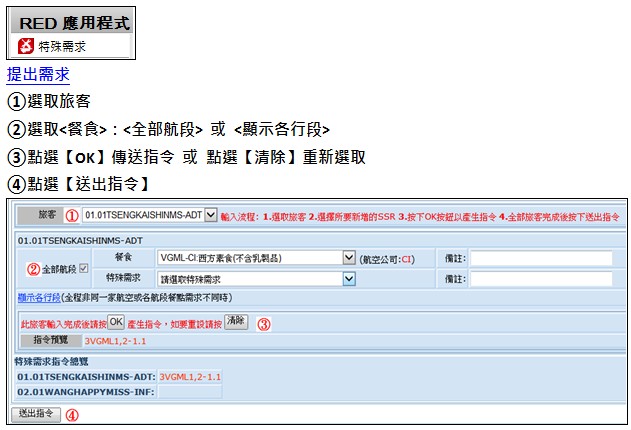Click the red circled 2 marker by 全部航段
This screenshot has width=631, height=430.
pyautogui.click(x=33, y=268)
